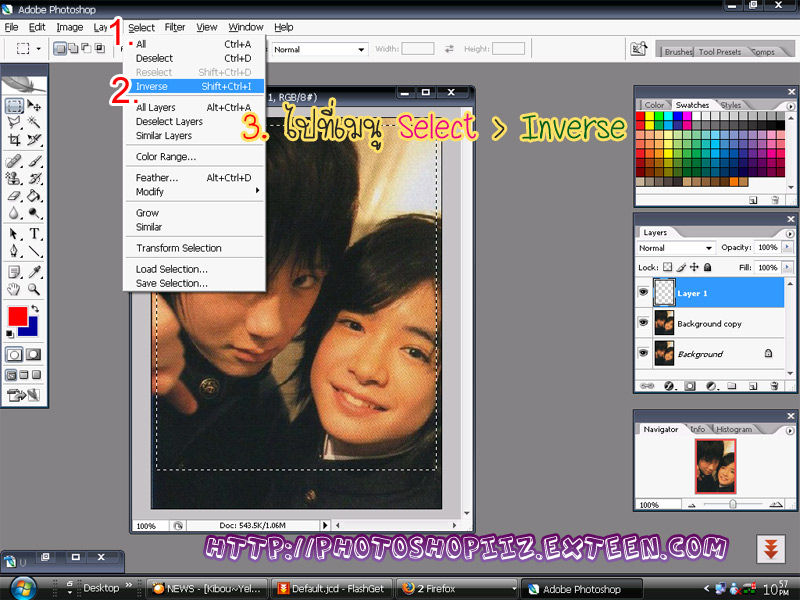Select the Magic Wand tool

tap(35, 123)
